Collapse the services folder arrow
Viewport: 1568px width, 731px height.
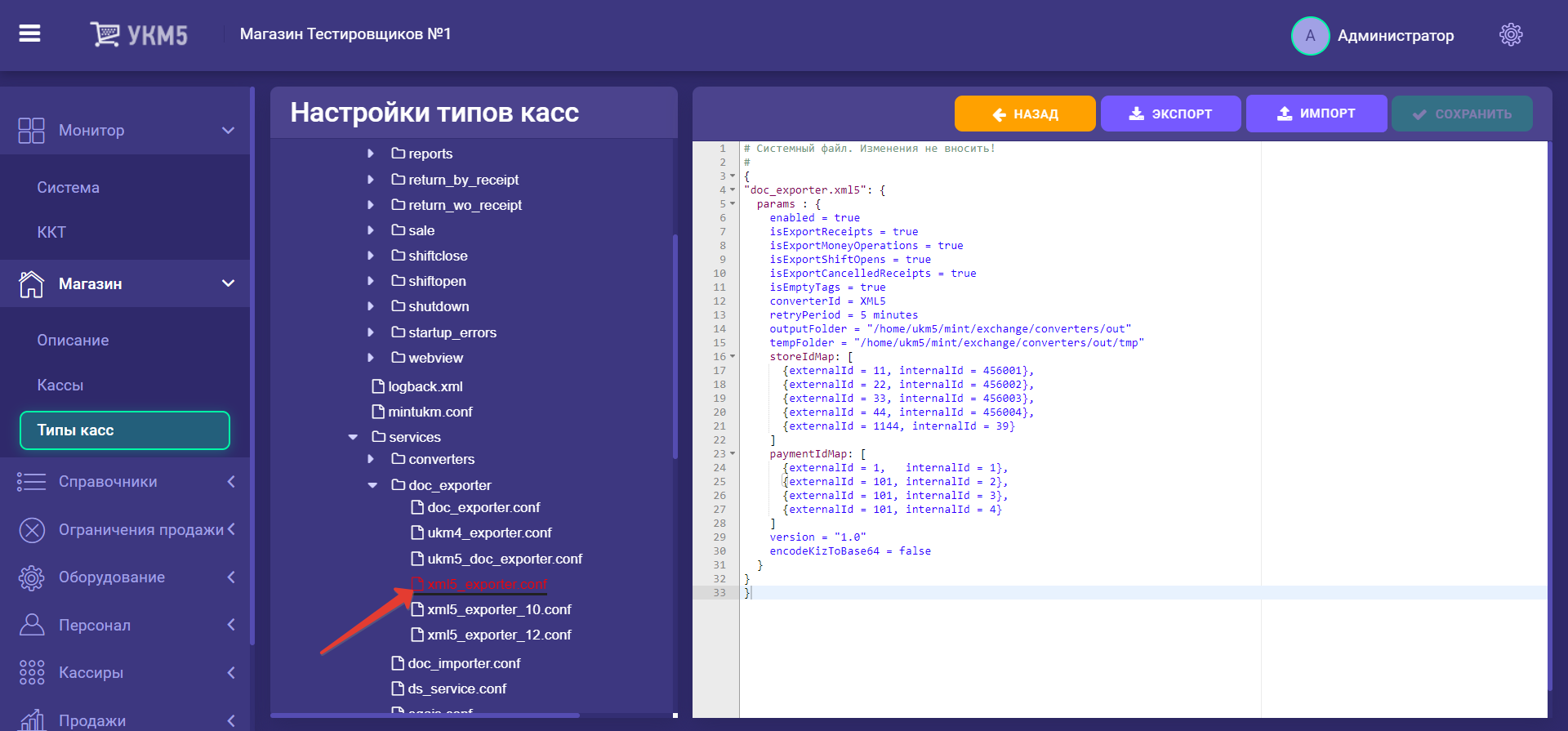tap(353, 437)
